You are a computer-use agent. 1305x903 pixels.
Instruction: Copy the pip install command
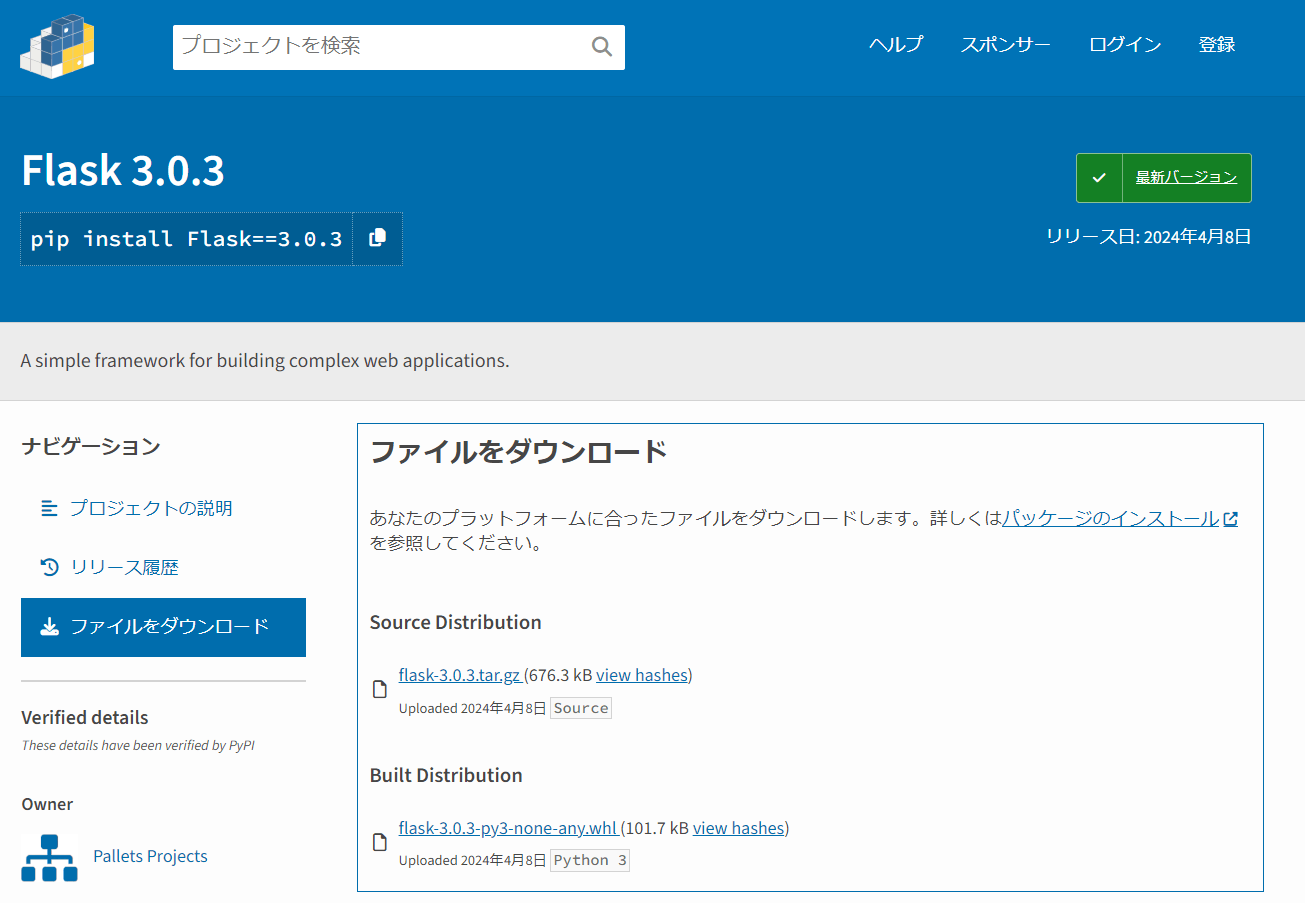(377, 238)
